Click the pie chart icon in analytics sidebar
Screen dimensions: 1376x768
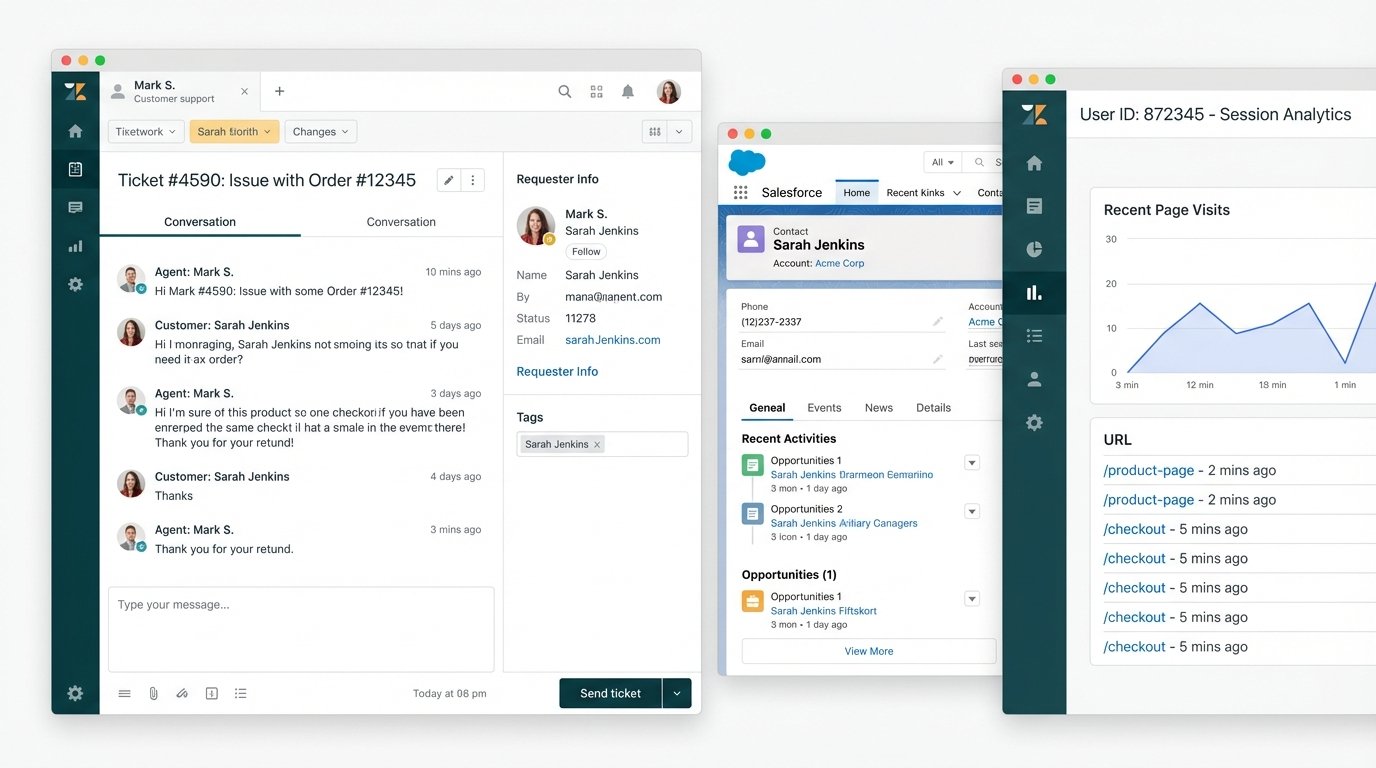click(x=1034, y=250)
